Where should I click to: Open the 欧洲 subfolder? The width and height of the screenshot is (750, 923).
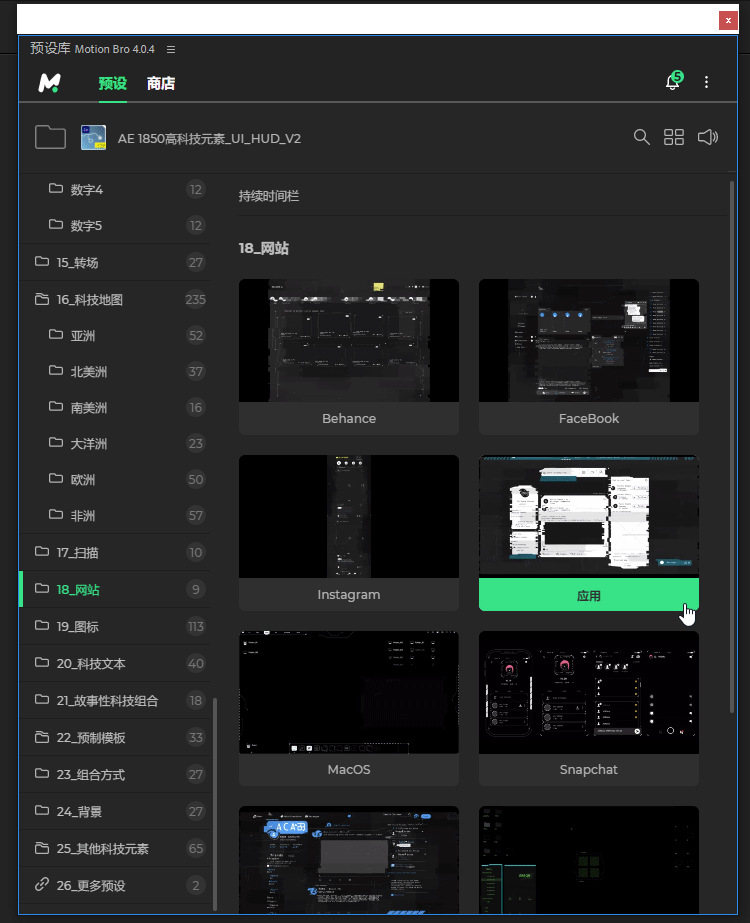point(115,479)
